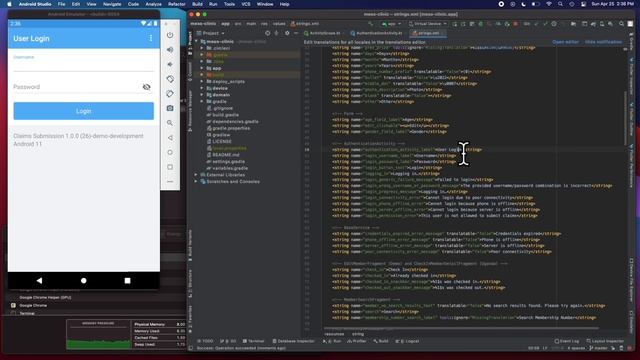Open emulator extended controls (three dots)

tap(170, 182)
